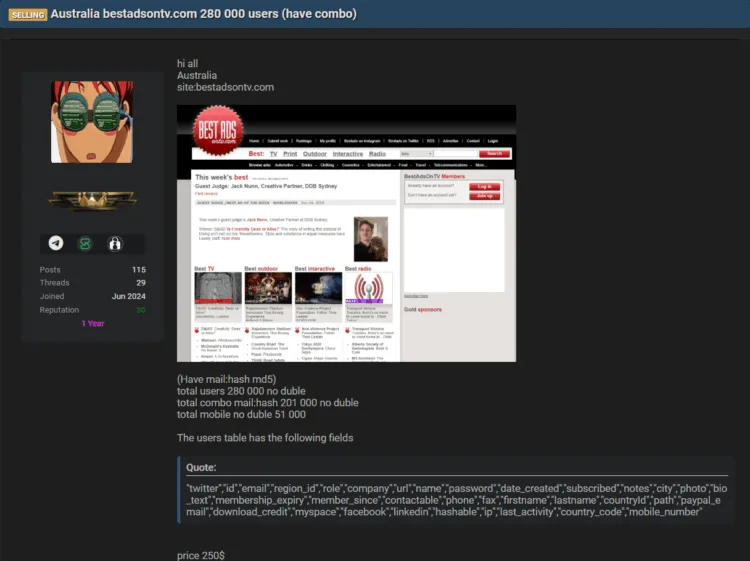Screen dimensions: 750x561
Task: Open the Best interactive thumbnail image
Action: click(x=319, y=288)
